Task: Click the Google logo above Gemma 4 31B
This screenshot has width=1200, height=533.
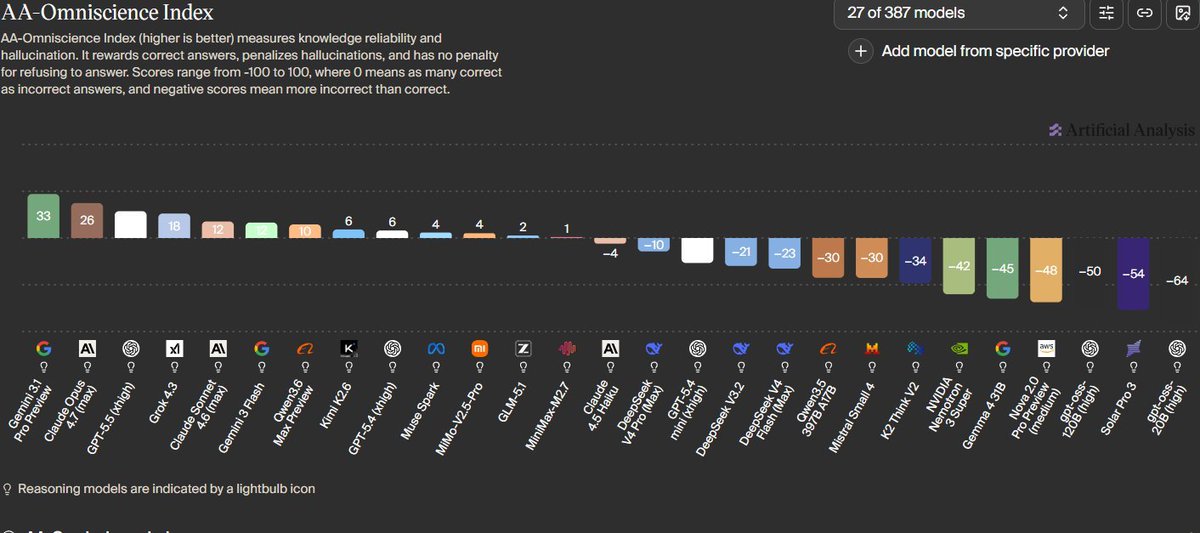Action: tap(1003, 349)
